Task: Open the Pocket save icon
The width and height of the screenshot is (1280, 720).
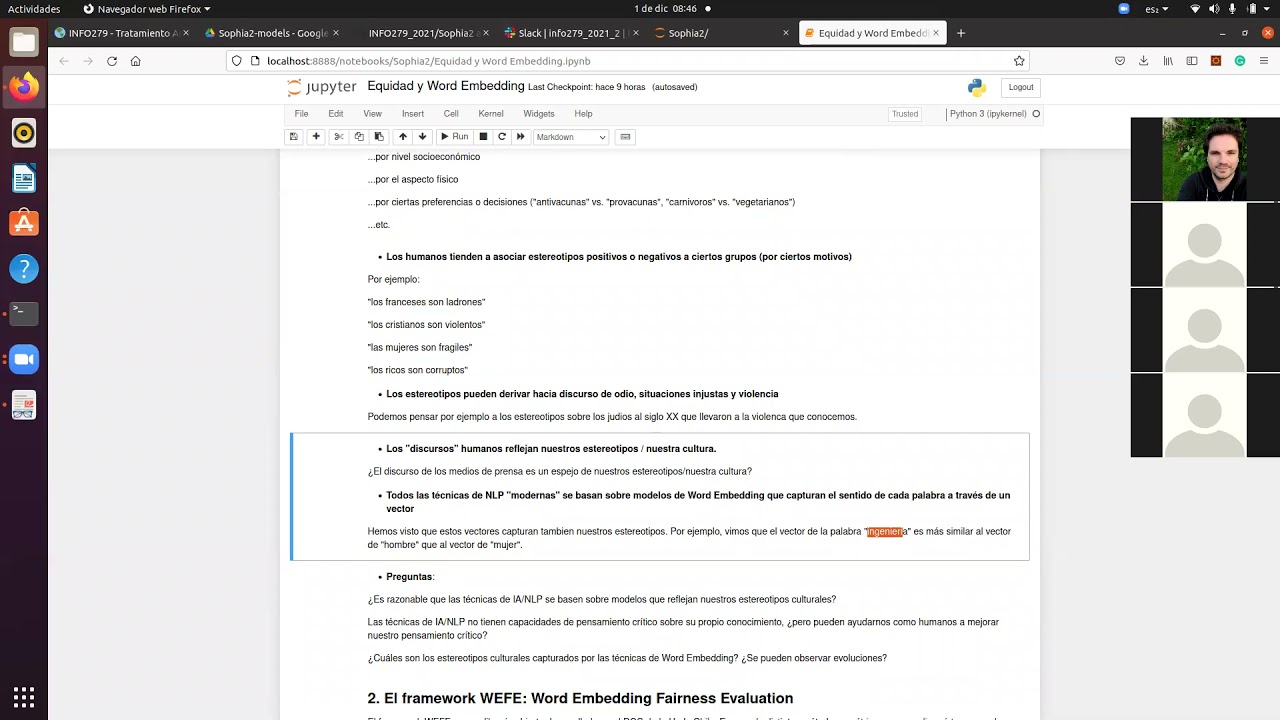Action: pyautogui.click(x=1120, y=61)
